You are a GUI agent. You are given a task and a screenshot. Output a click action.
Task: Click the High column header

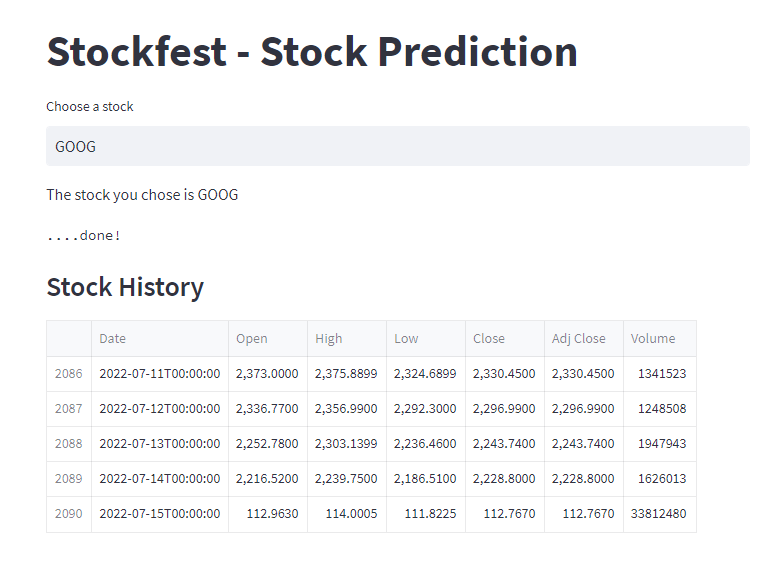(x=346, y=339)
